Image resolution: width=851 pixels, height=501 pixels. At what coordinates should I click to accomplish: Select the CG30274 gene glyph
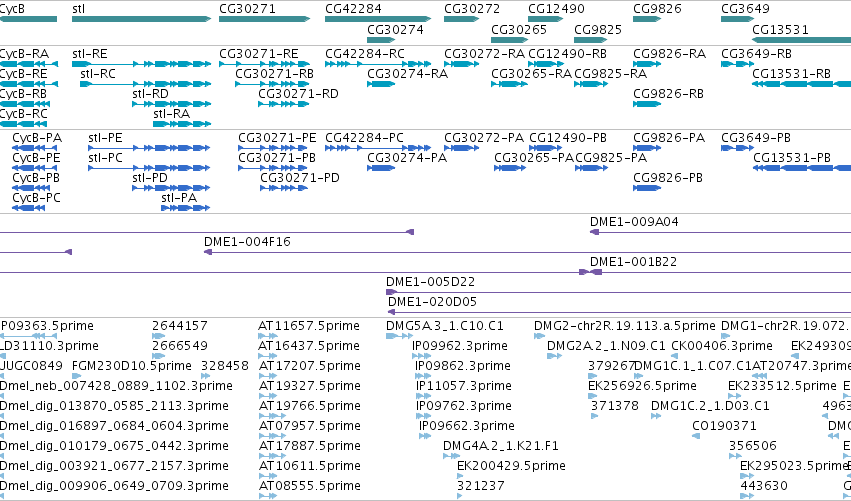click(x=381, y=40)
